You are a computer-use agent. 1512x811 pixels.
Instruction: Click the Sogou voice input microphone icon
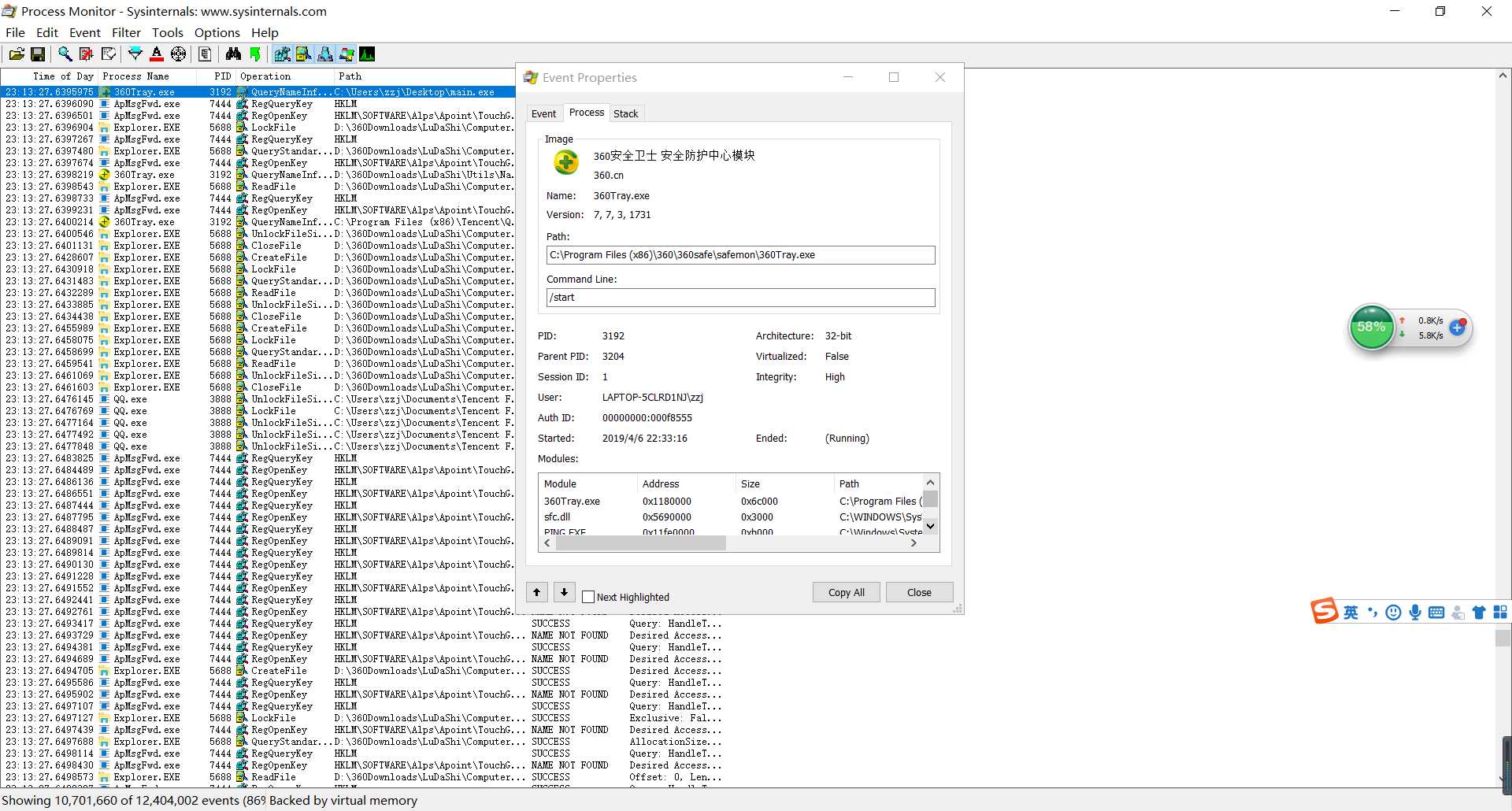1415,613
